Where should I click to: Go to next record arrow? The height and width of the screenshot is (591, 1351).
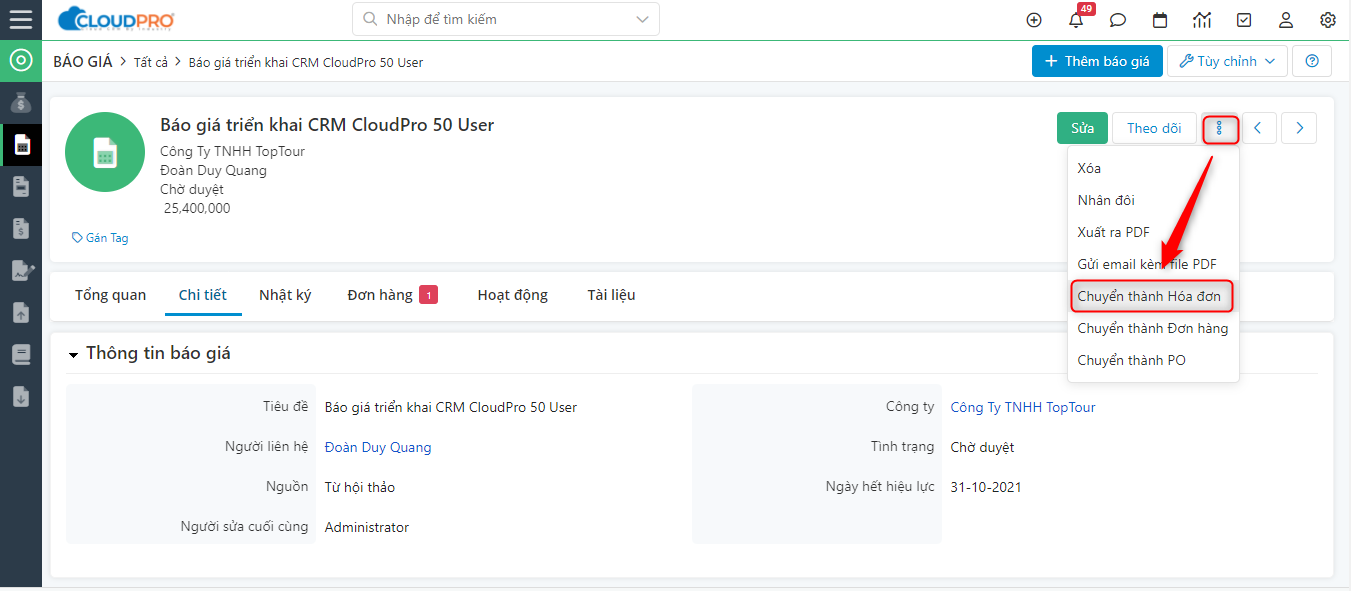(1299, 128)
